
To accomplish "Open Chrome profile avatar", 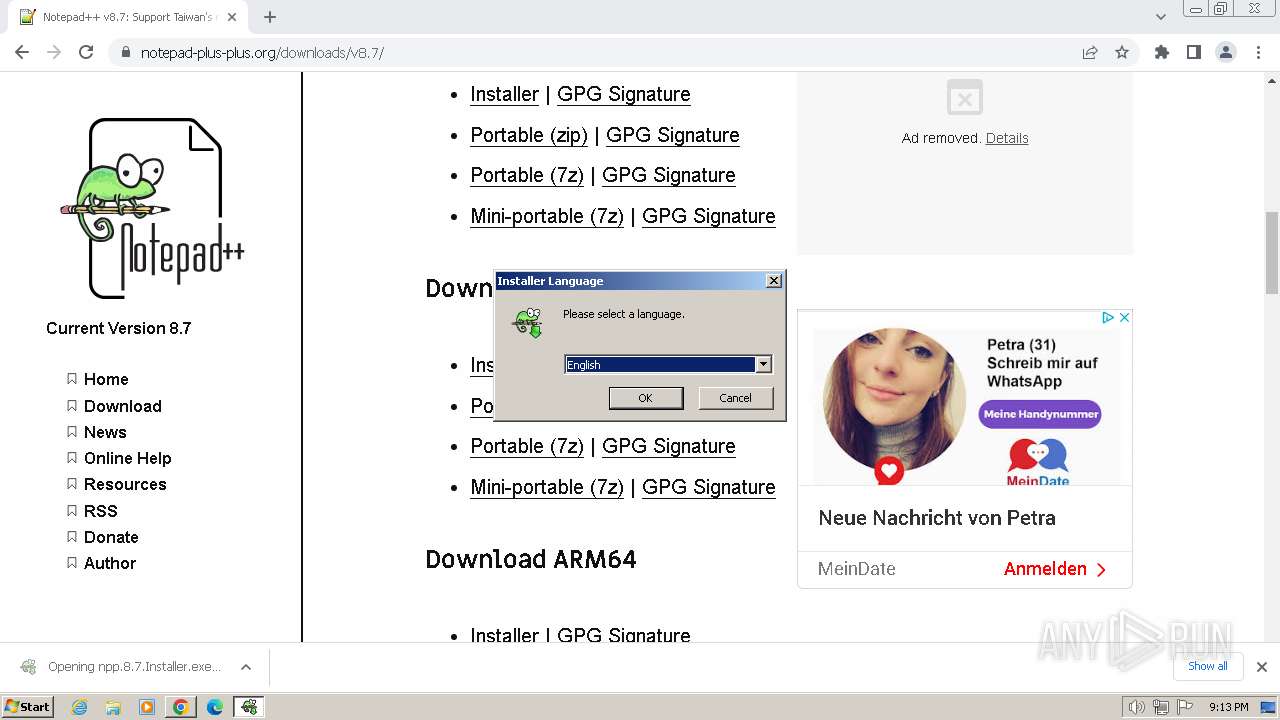I will pos(1226,52).
